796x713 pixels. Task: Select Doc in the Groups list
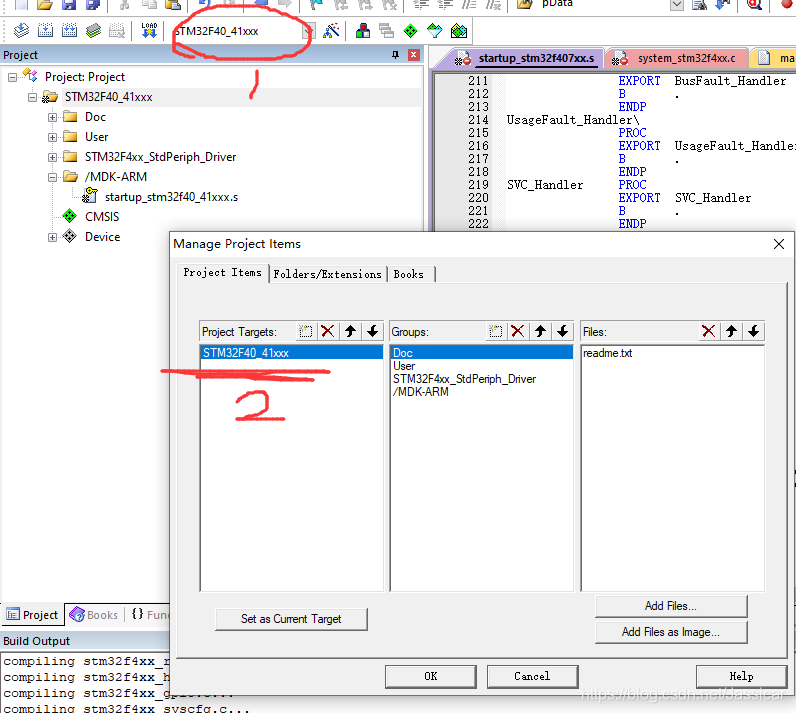pos(481,353)
